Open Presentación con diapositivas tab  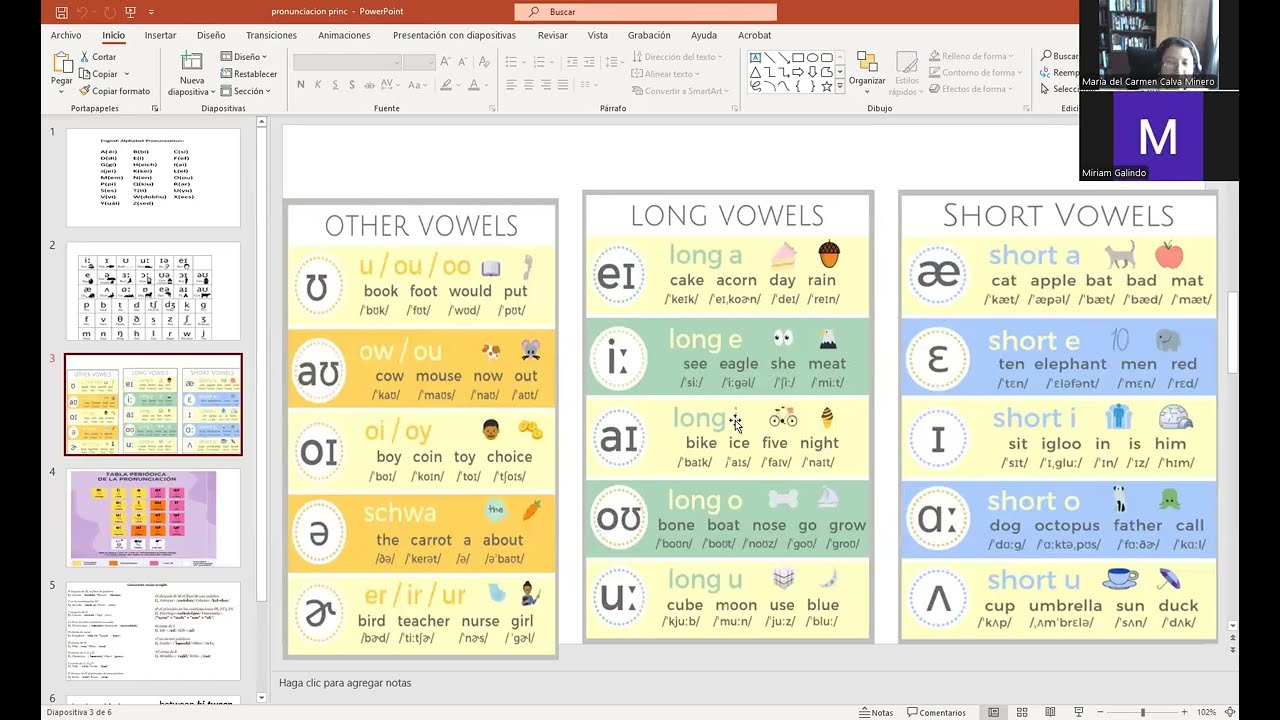pos(454,35)
